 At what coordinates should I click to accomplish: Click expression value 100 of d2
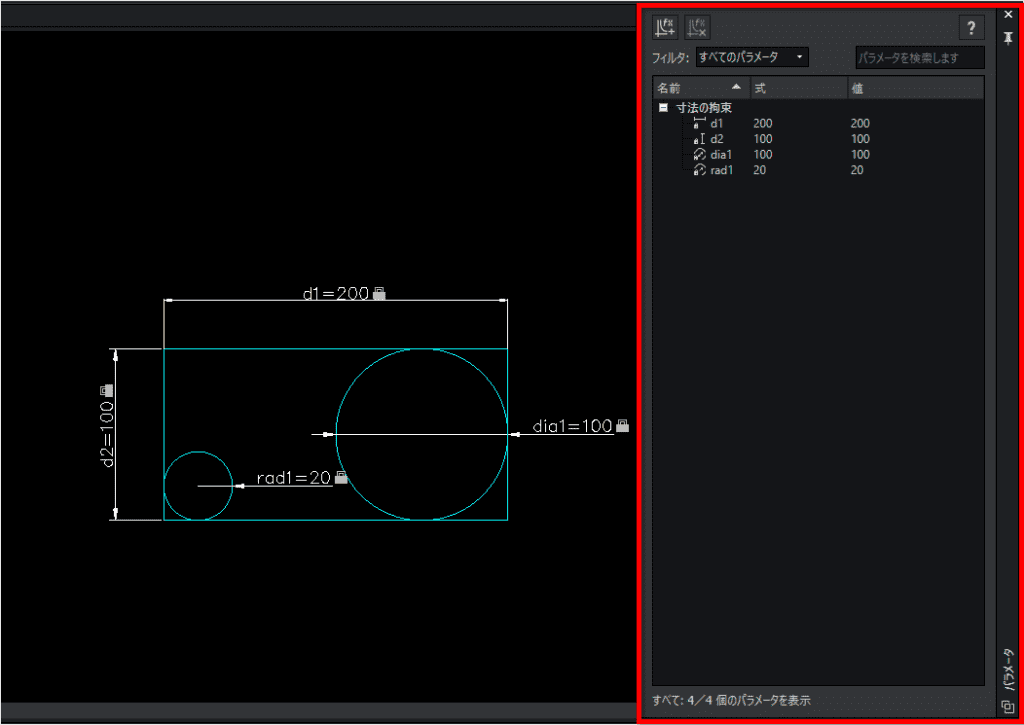[762, 138]
